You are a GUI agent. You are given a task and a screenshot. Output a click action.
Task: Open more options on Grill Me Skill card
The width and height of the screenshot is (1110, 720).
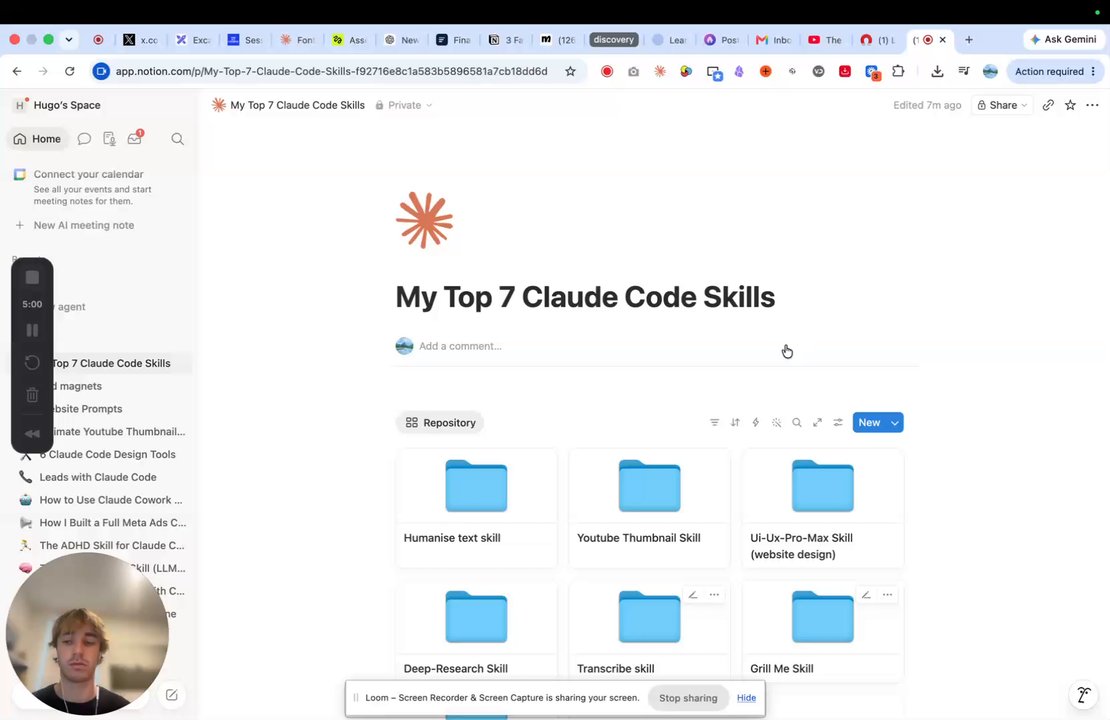(887, 595)
